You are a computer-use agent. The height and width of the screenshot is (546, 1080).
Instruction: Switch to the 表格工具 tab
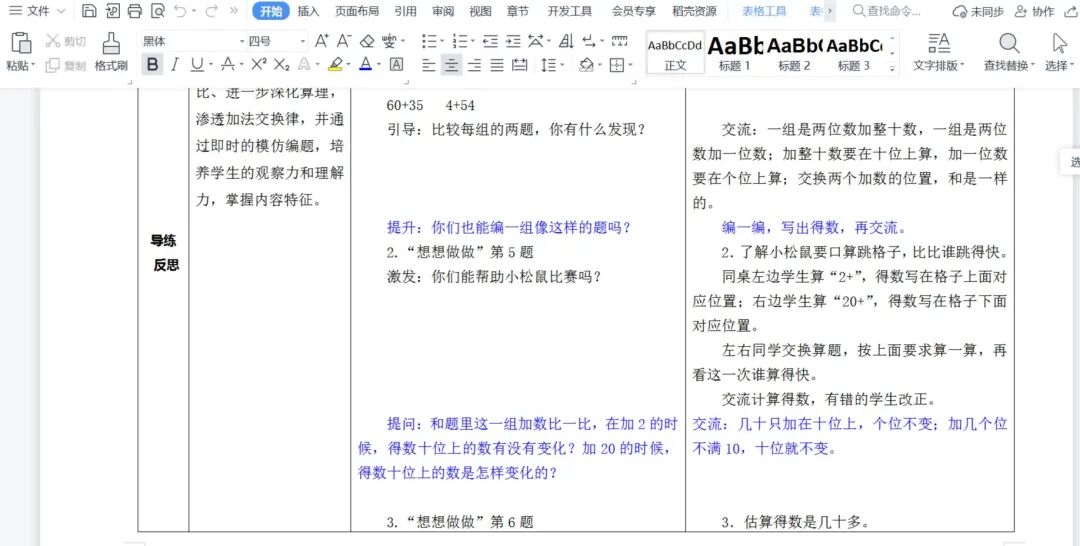(x=765, y=11)
